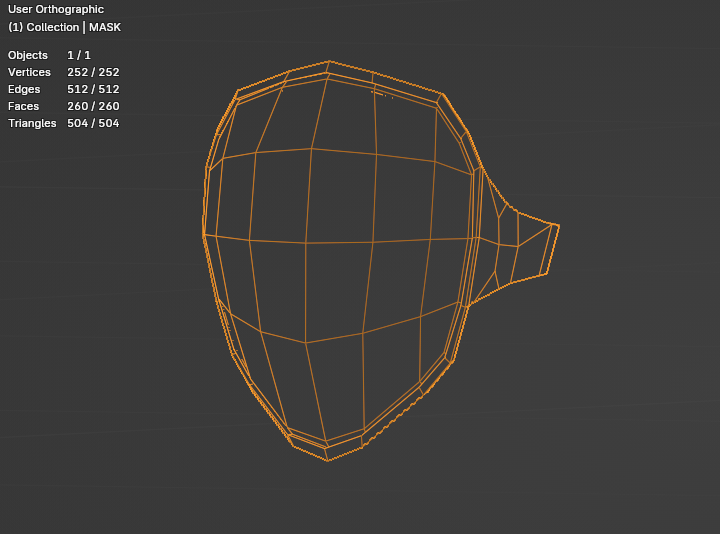The width and height of the screenshot is (720, 534).
Task: Click the "260 / 260" faces count
Action: 93,106
